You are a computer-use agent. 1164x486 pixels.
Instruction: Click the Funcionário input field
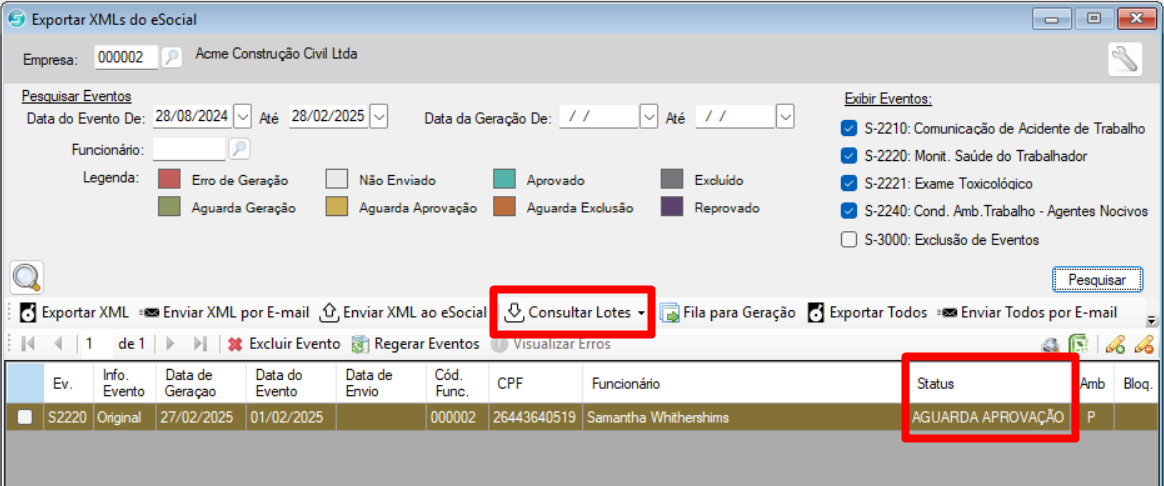tap(188, 149)
